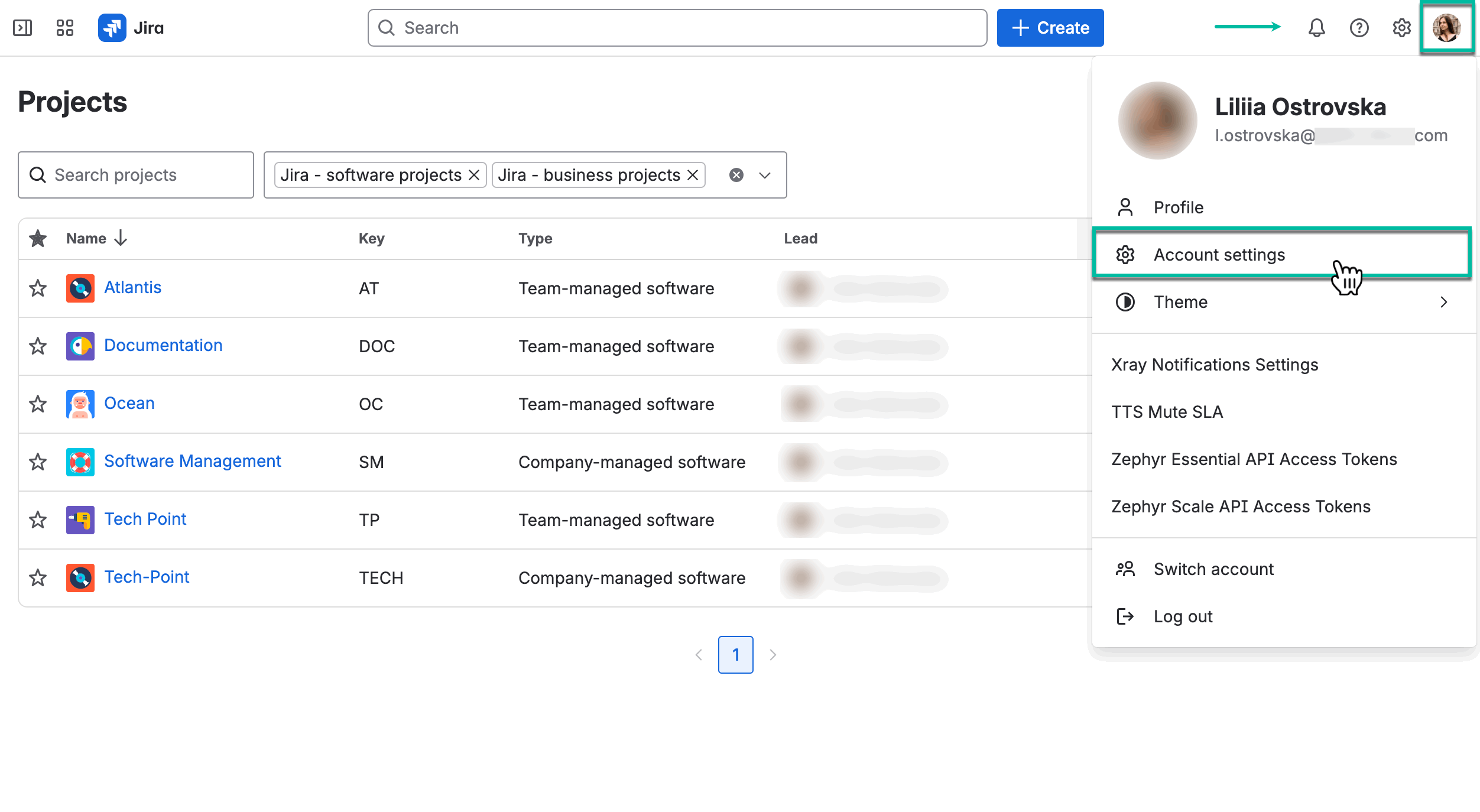Open help using the question mark icon
The height and width of the screenshot is (812, 1480).
tap(1359, 27)
